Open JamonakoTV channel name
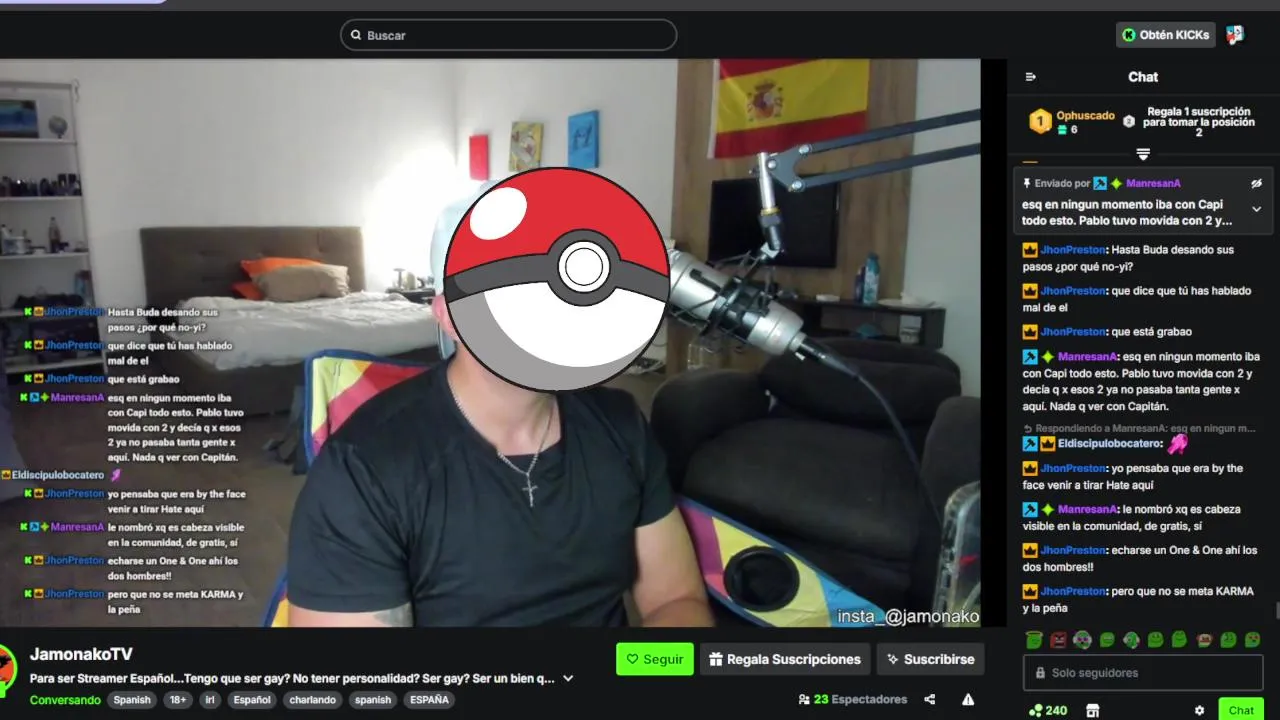The height and width of the screenshot is (720, 1280). (x=81, y=654)
